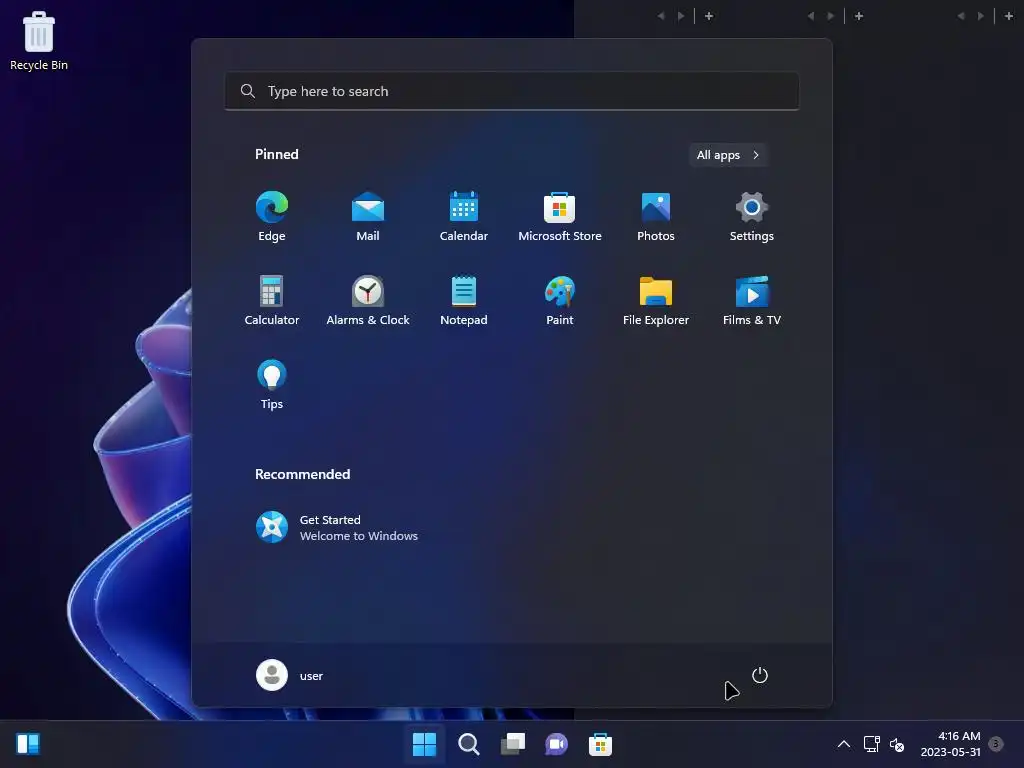Open Settings from the Start menu
Viewport: 1024px width, 768px height.
[752, 217]
